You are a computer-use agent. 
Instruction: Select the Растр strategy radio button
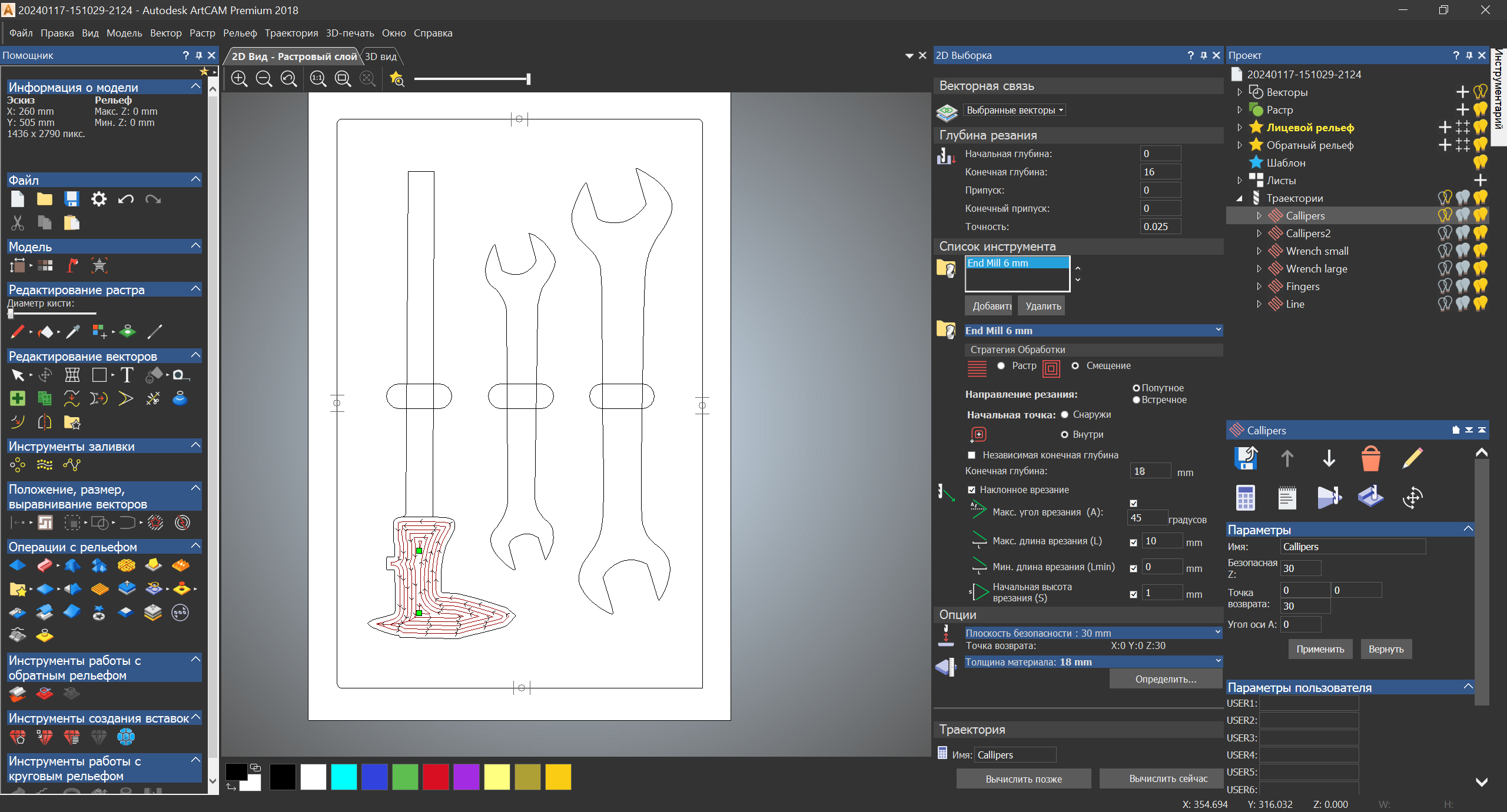(x=1001, y=366)
